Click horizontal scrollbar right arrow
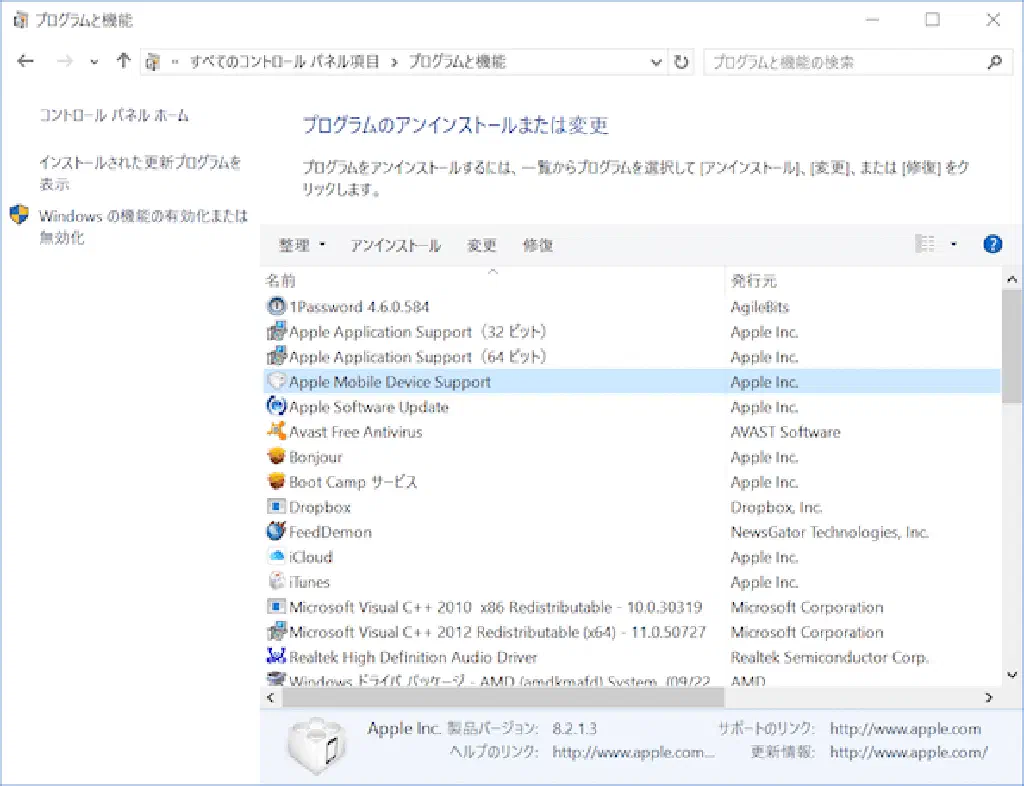The width and height of the screenshot is (1024, 786). (989, 697)
